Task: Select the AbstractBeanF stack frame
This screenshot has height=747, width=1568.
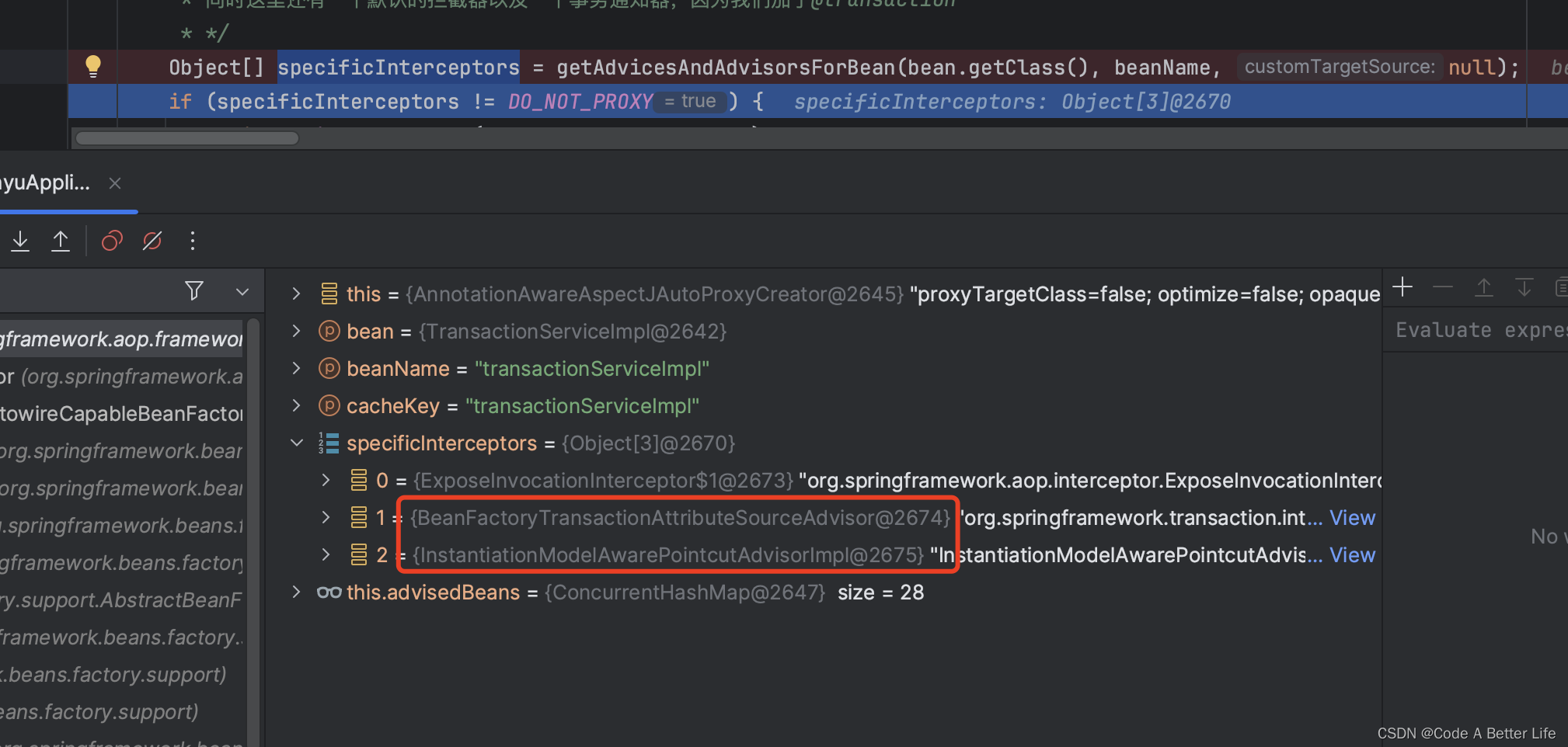Action: [x=122, y=600]
